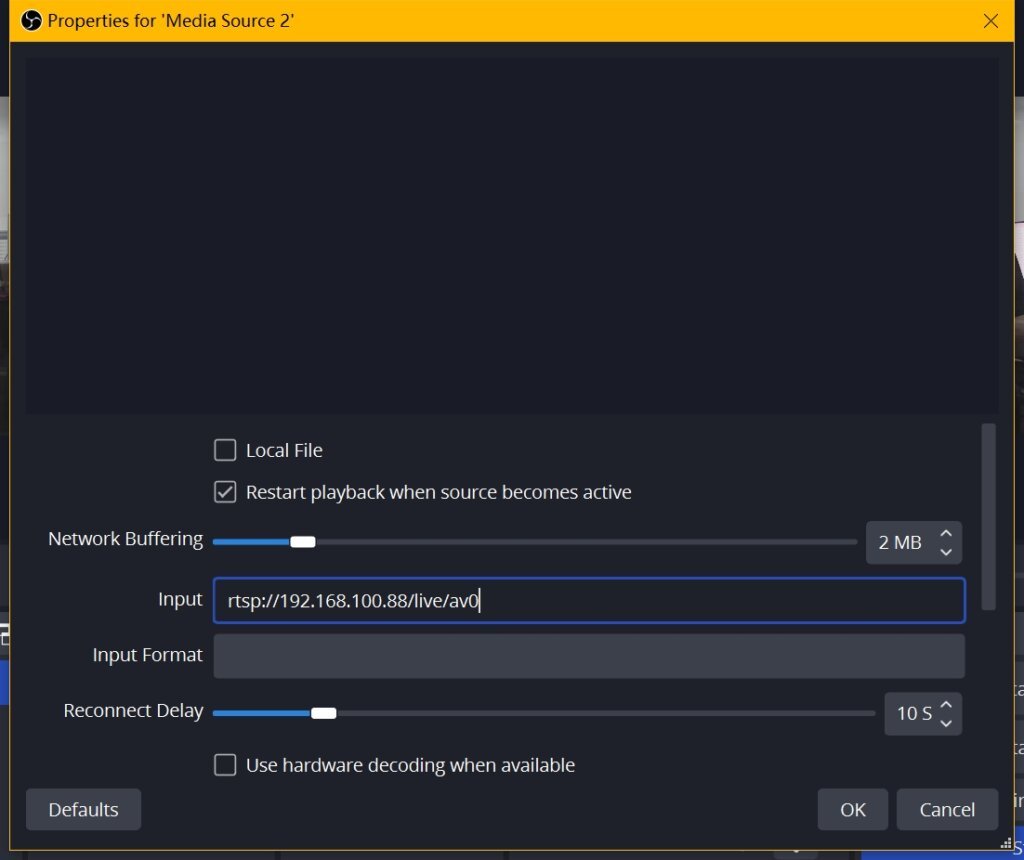Screen dimensions: 1024x860
Task: Increase Reconnect Delay with the up arrow
Action: 946,705
